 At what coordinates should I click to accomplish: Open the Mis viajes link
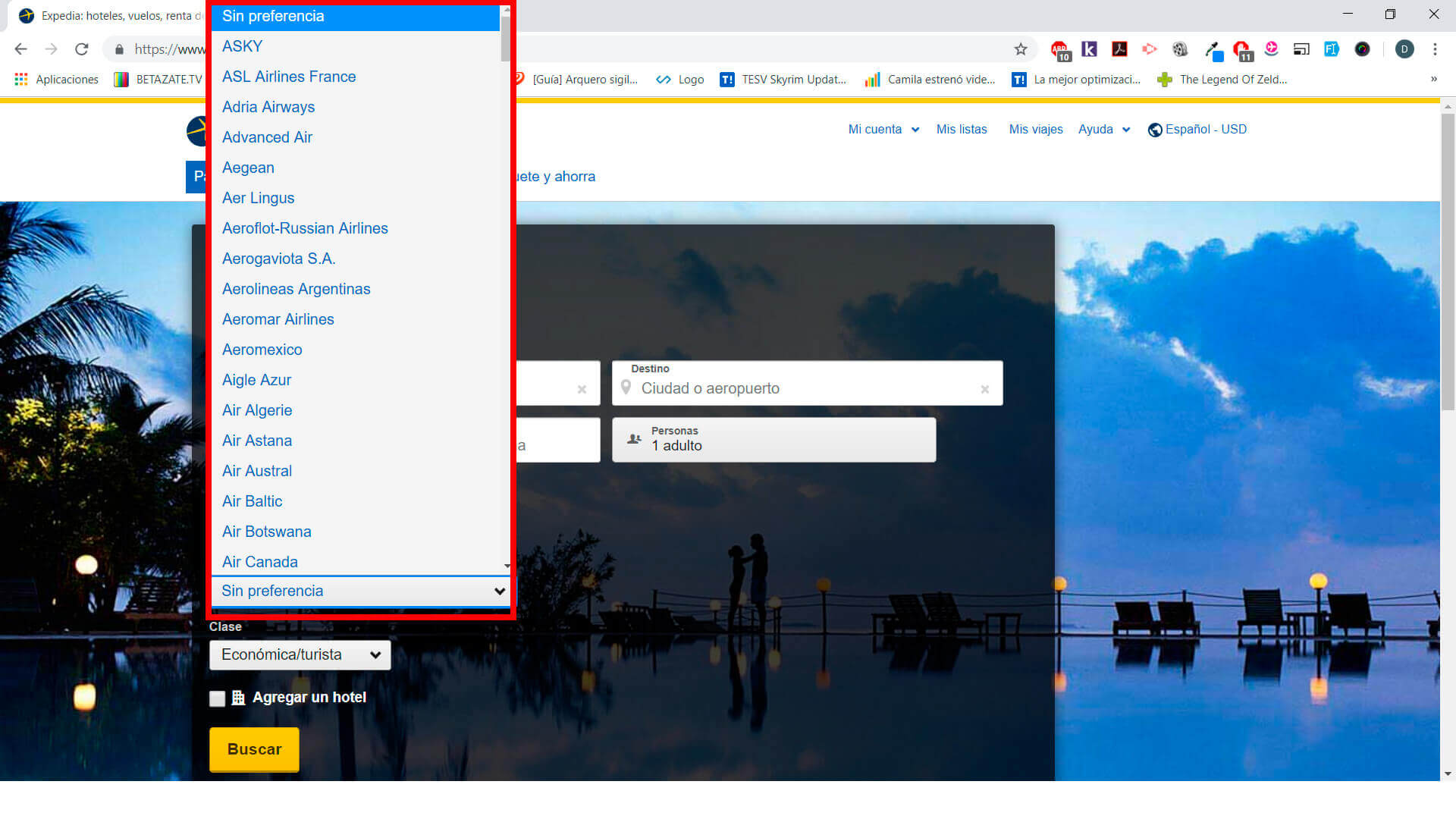1035,130
